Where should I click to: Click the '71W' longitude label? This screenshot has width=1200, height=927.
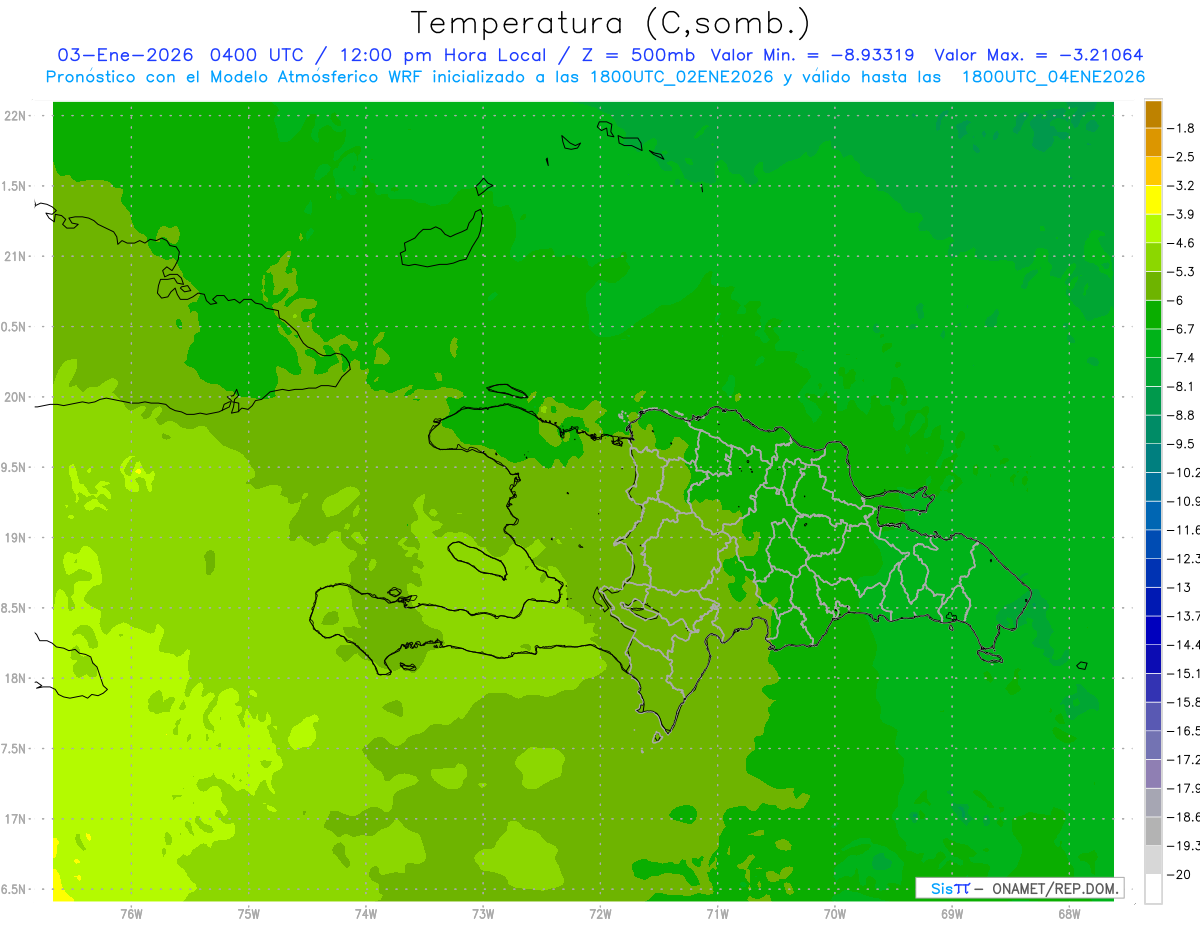click(x=717, y=913)
